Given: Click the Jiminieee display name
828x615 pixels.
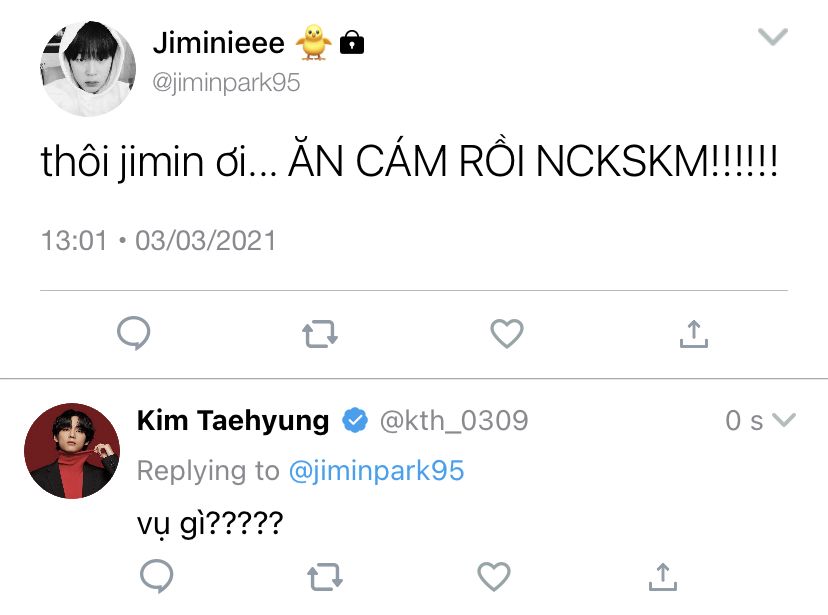Looking at the screenshot, I should (218, 43).
